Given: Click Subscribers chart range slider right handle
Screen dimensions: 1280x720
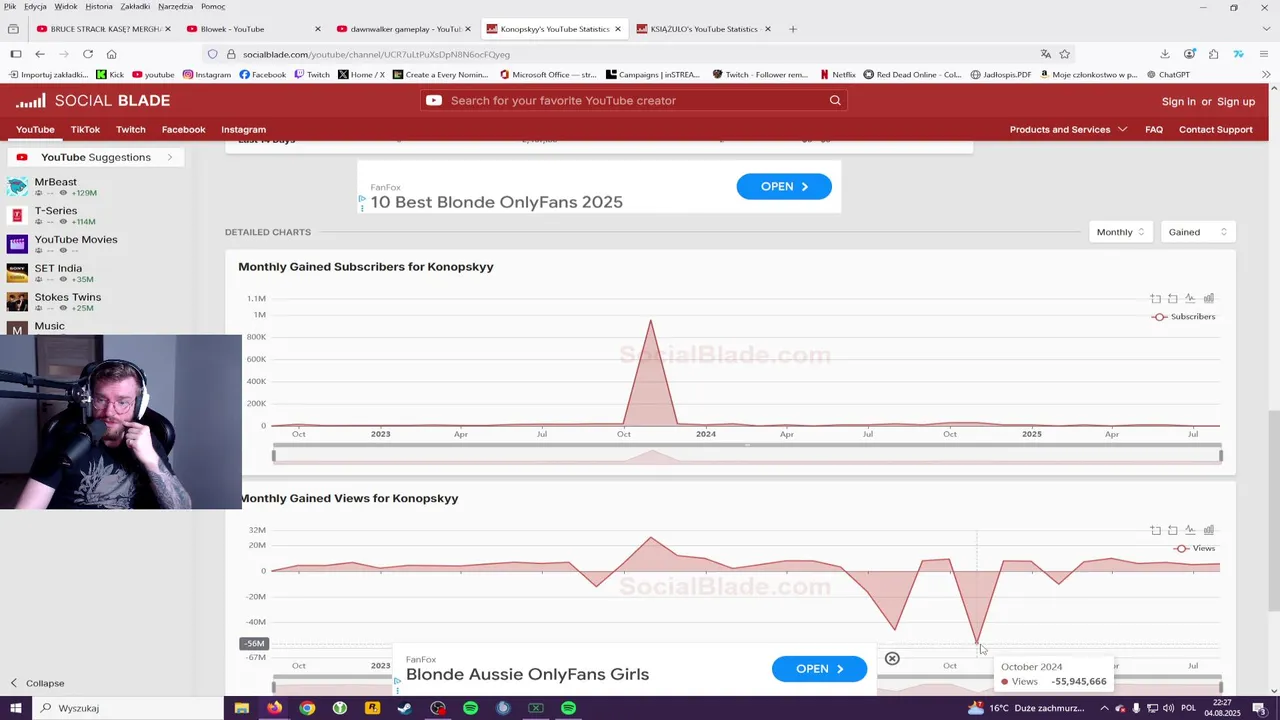Looking at the screenshot, I should pos(1221,456).
